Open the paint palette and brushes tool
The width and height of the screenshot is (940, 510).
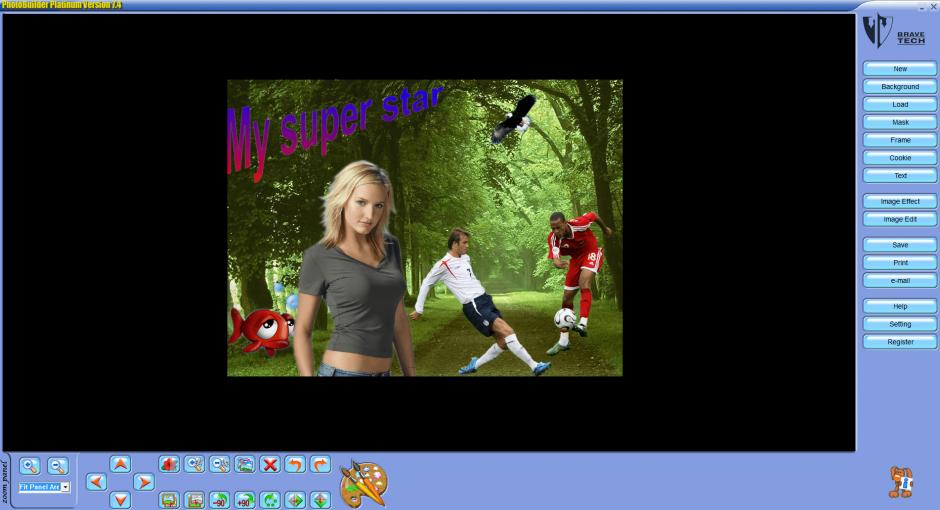(363, 484)
